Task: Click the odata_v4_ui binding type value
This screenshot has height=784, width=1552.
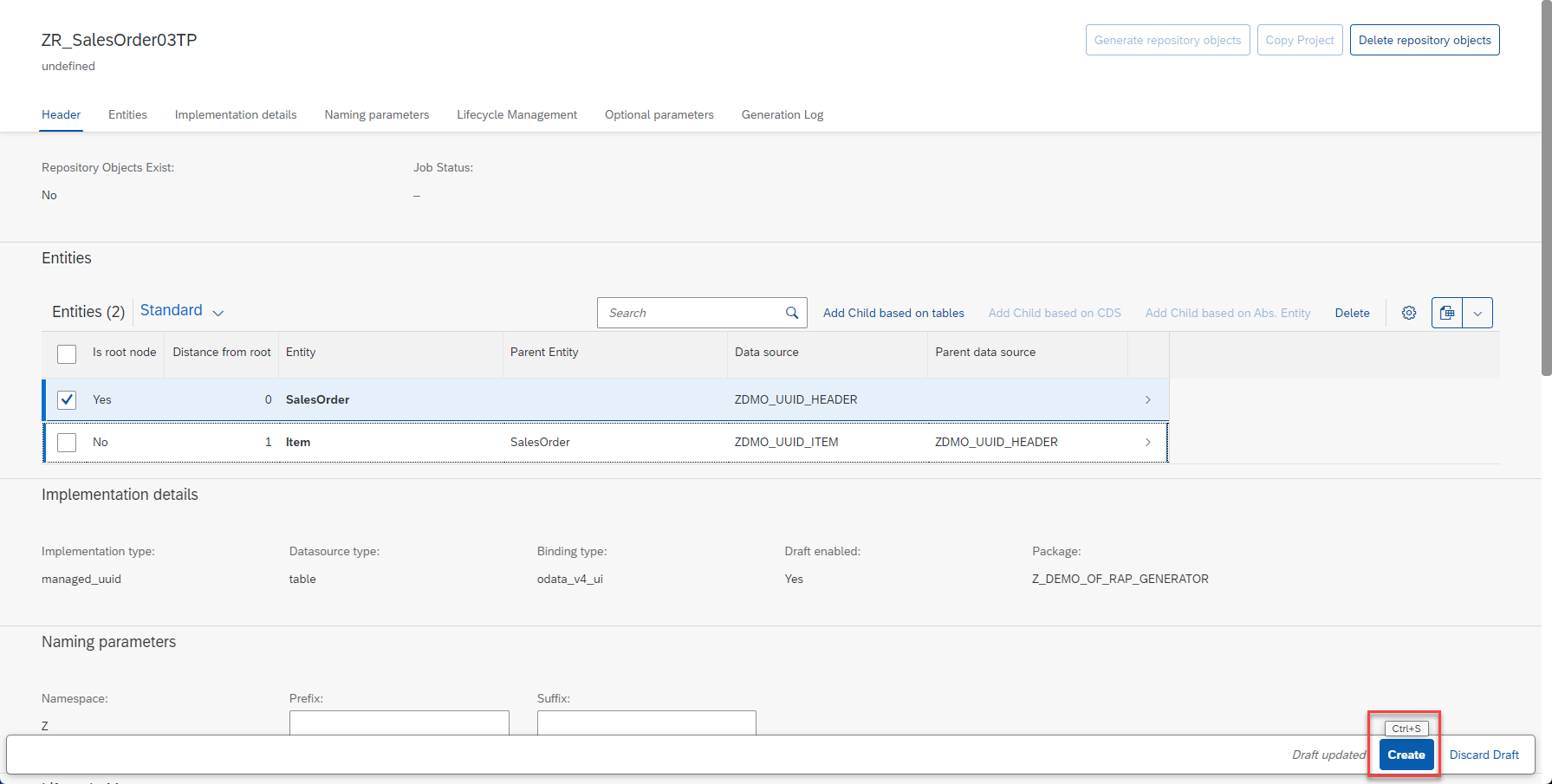Action: [x=570, y=579]
